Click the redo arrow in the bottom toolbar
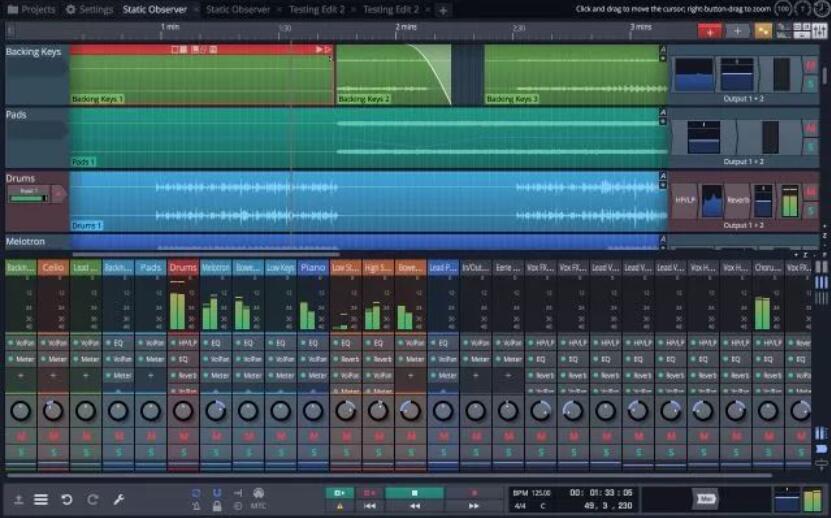This screenshot has width=831, height=518. (x=92, y=499)
